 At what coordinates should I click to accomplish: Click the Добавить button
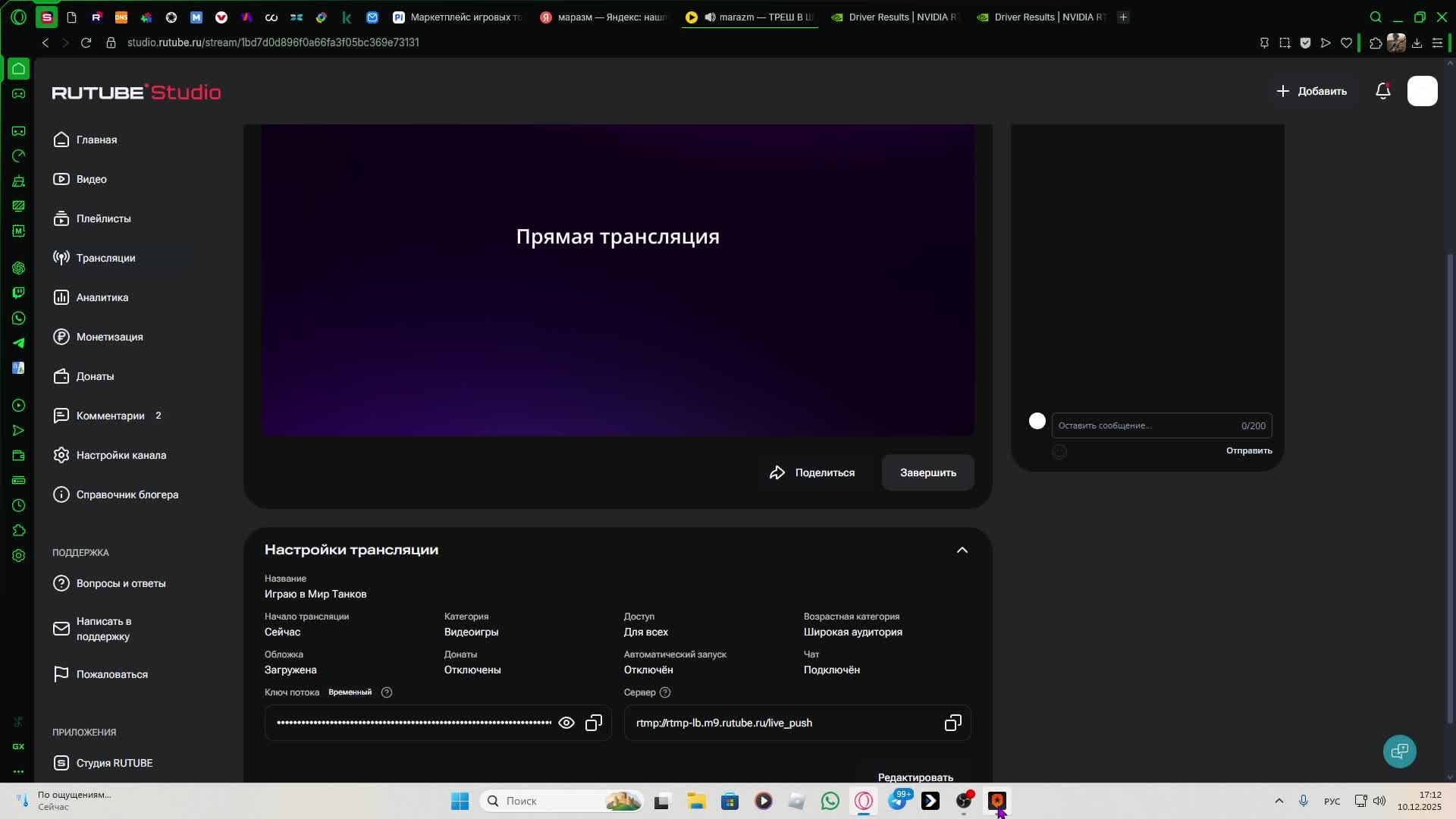tap(1311, 91)
